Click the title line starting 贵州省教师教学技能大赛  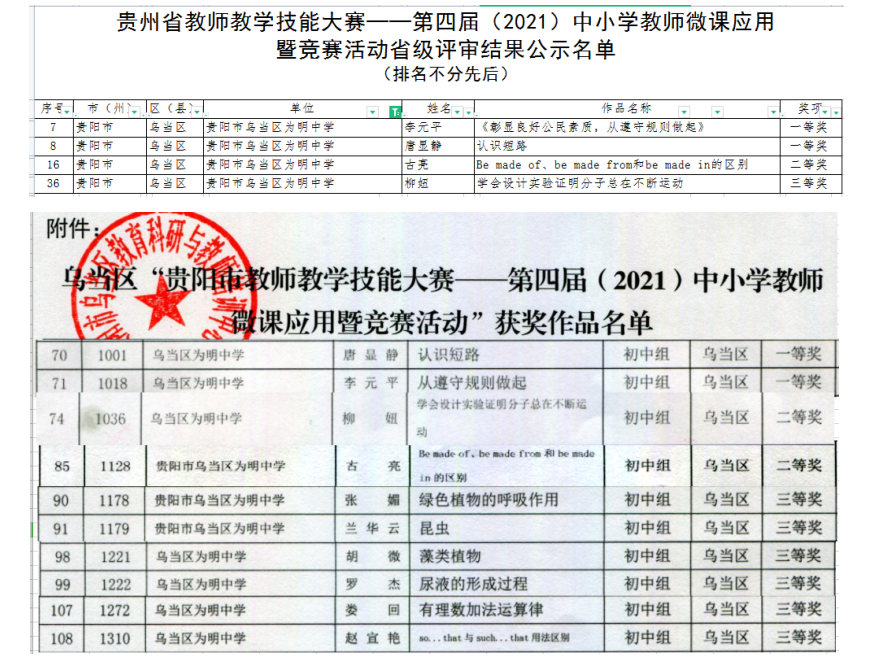click(x=445, y=22)
